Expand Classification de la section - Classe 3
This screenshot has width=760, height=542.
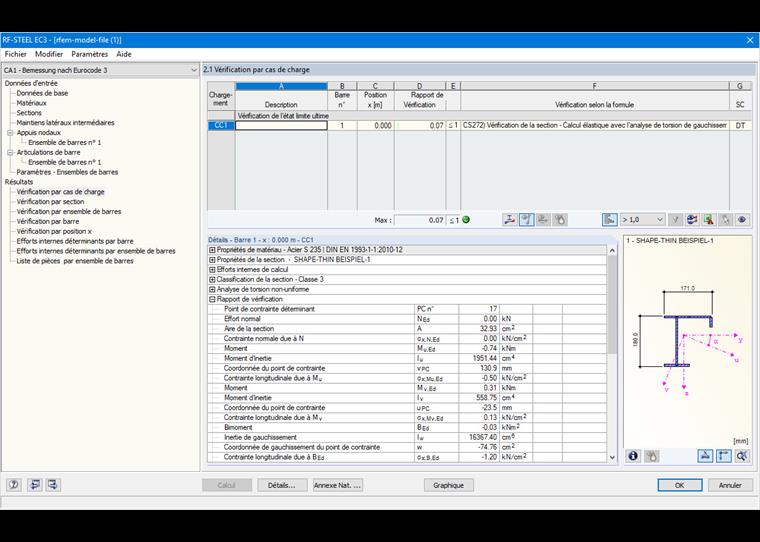212,280
